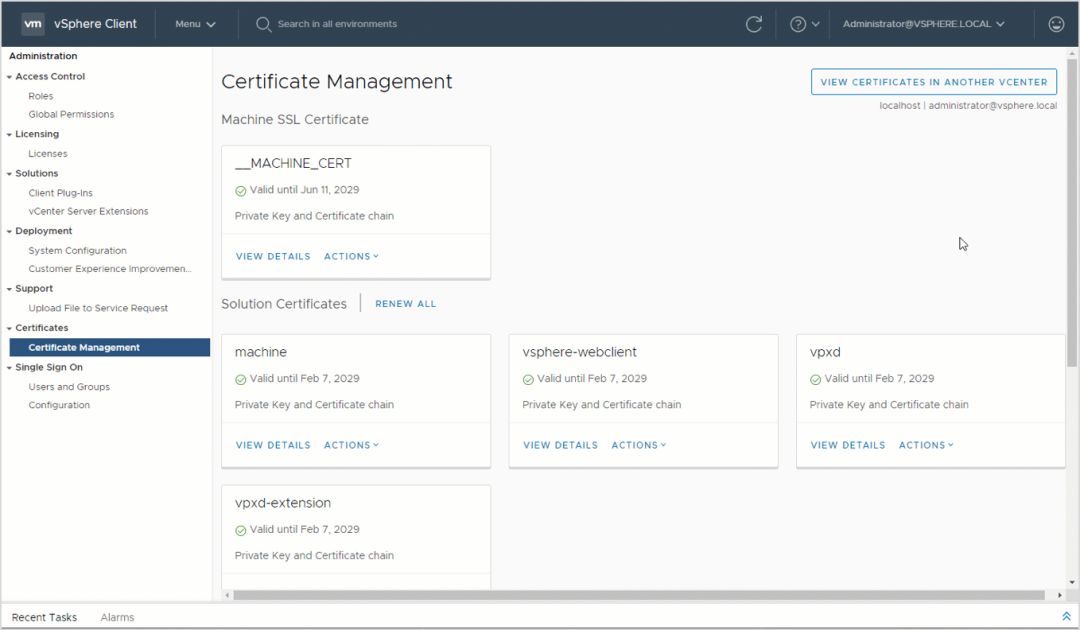Screen dimensions: 1080x630
Task: Click VIEW CERTIFICATES IN ANOTHER VCENTER
Action: pyautogui.click(x=932, y=82)
